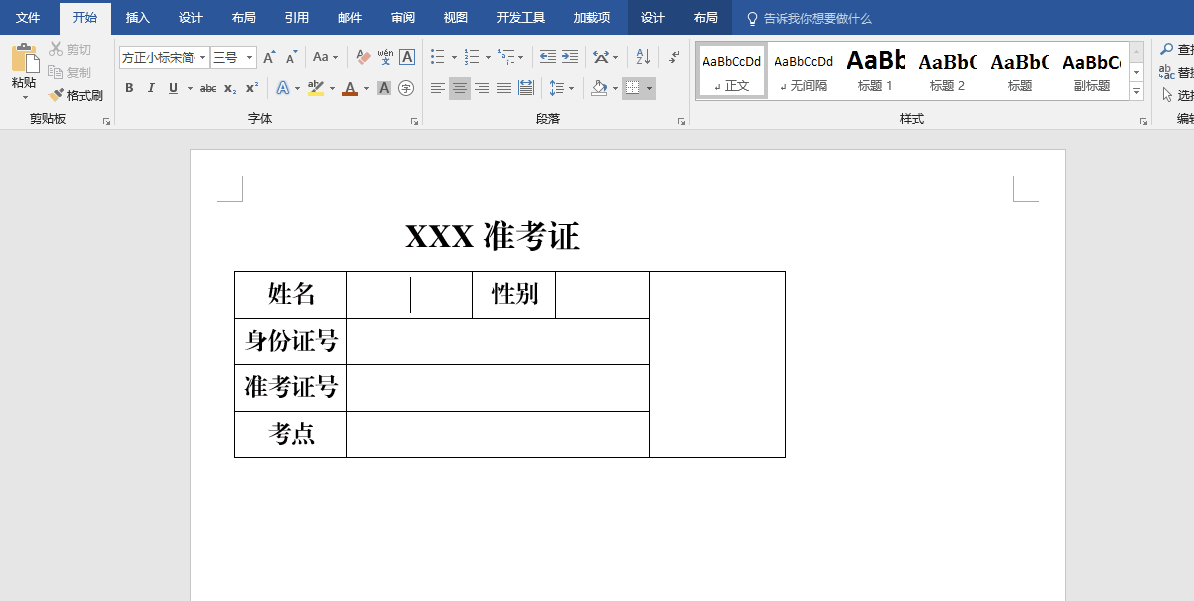Show or hide paragraph marks

pyautogui.click(x=674, y=57)
